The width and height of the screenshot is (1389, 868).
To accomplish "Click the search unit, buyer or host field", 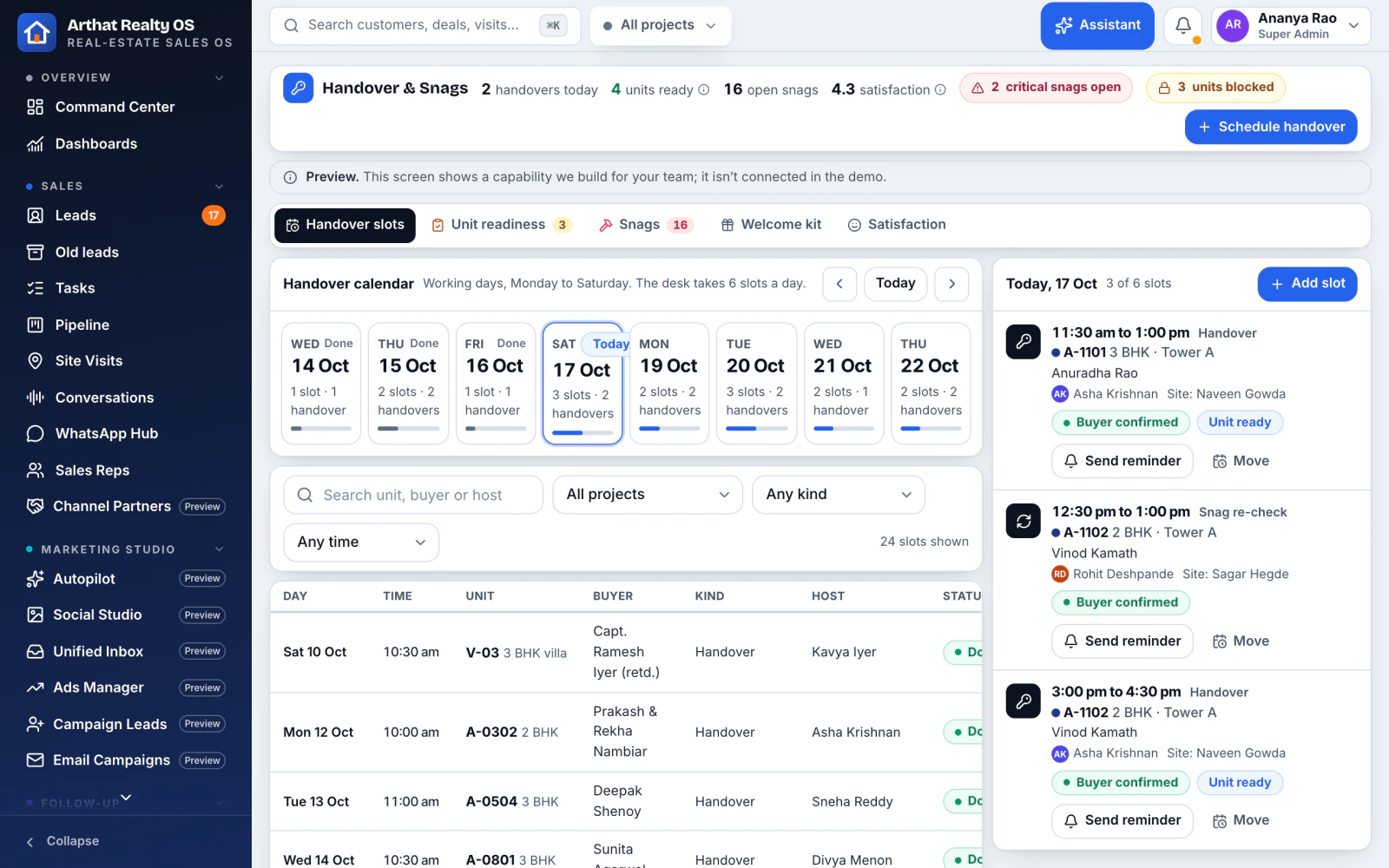I will (413, 495).
